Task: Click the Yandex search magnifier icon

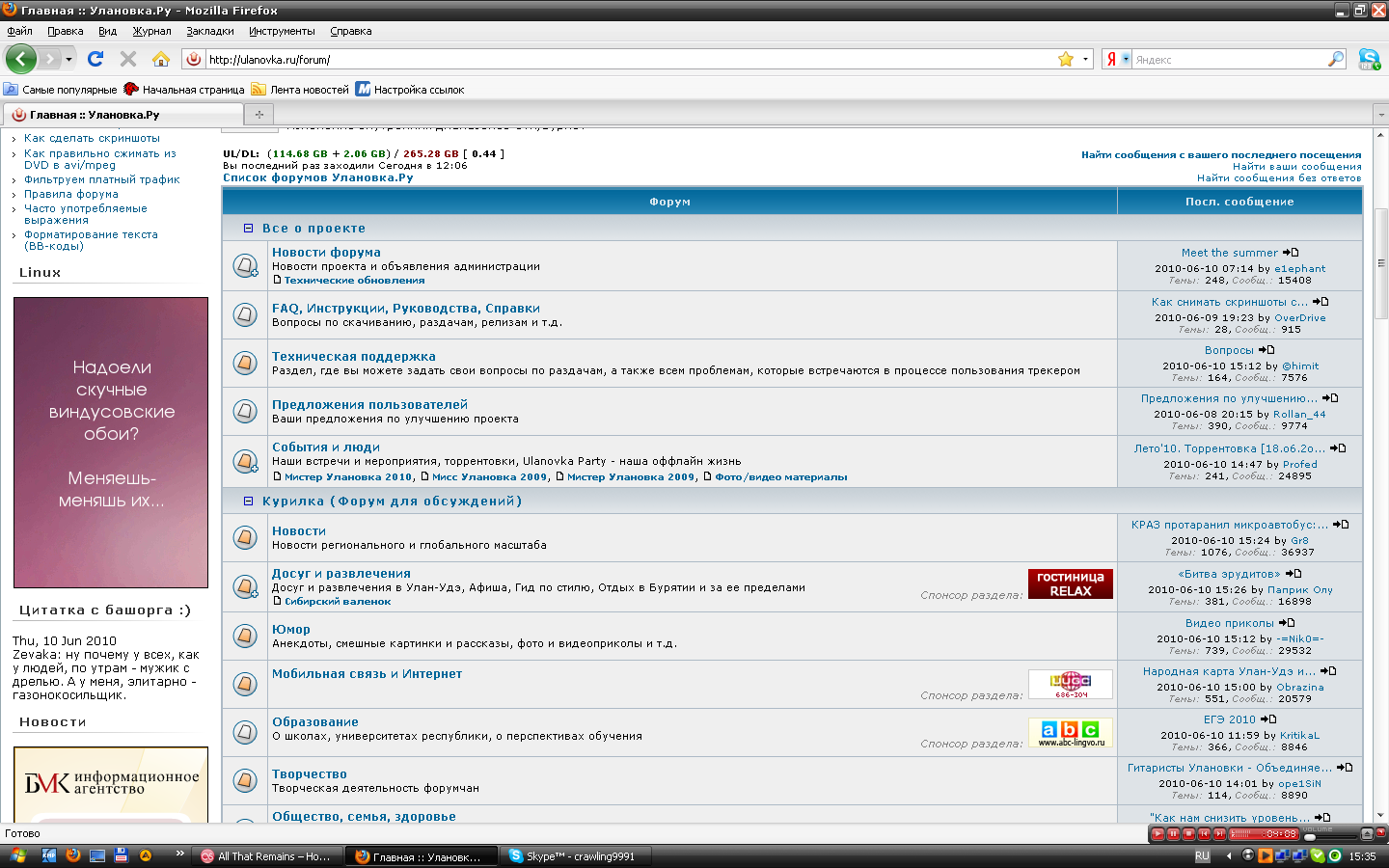Action: (1336, 59)
